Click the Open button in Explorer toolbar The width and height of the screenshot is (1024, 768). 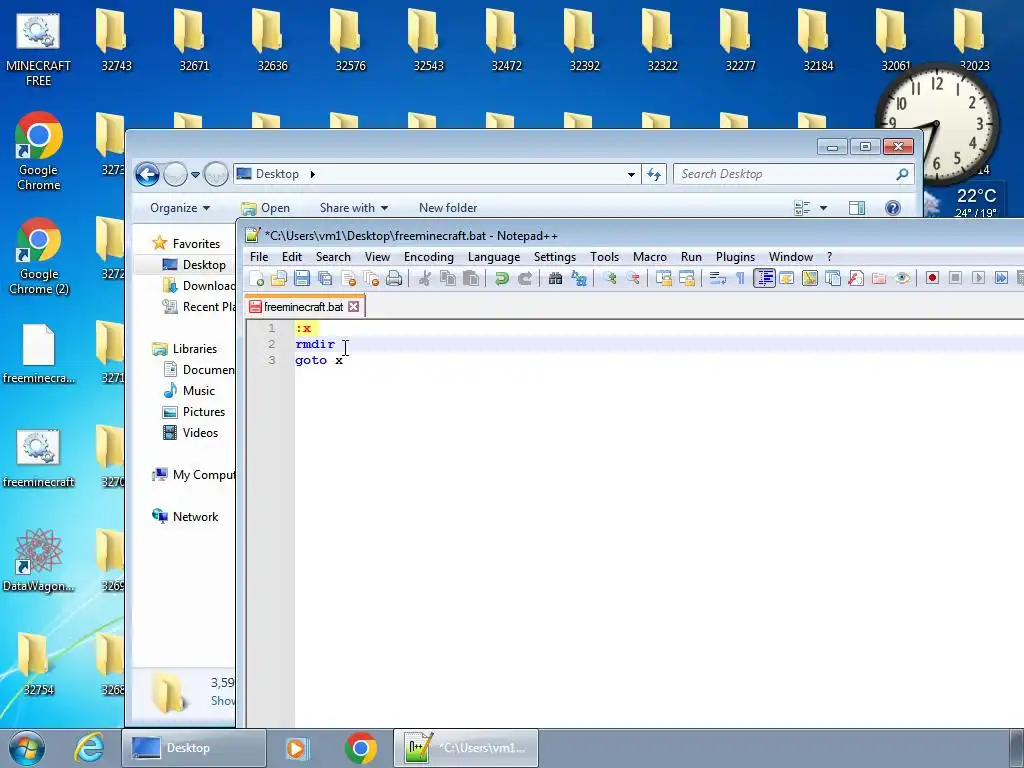pos(266,208)
